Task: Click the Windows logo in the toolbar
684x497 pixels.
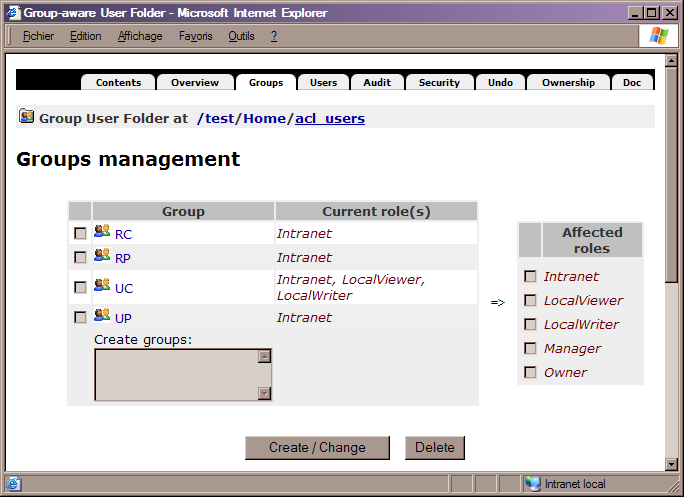Action: pos(658,36)
